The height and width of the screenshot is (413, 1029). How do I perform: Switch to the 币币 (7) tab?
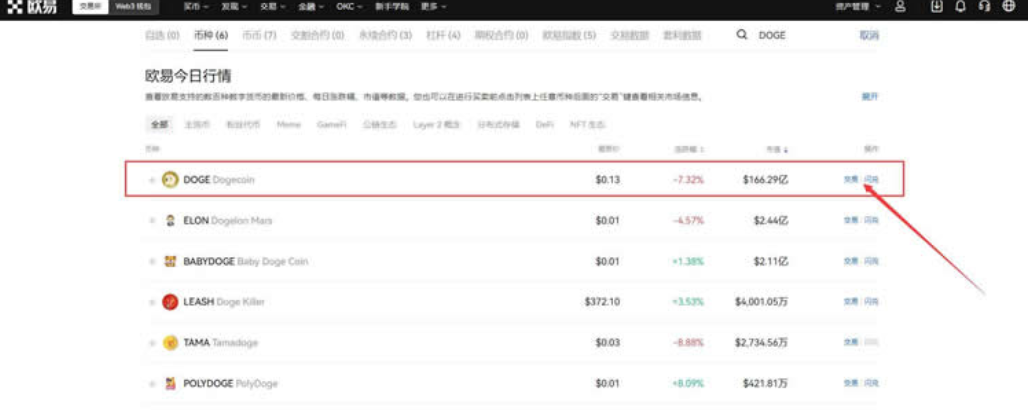click(259, 35)
